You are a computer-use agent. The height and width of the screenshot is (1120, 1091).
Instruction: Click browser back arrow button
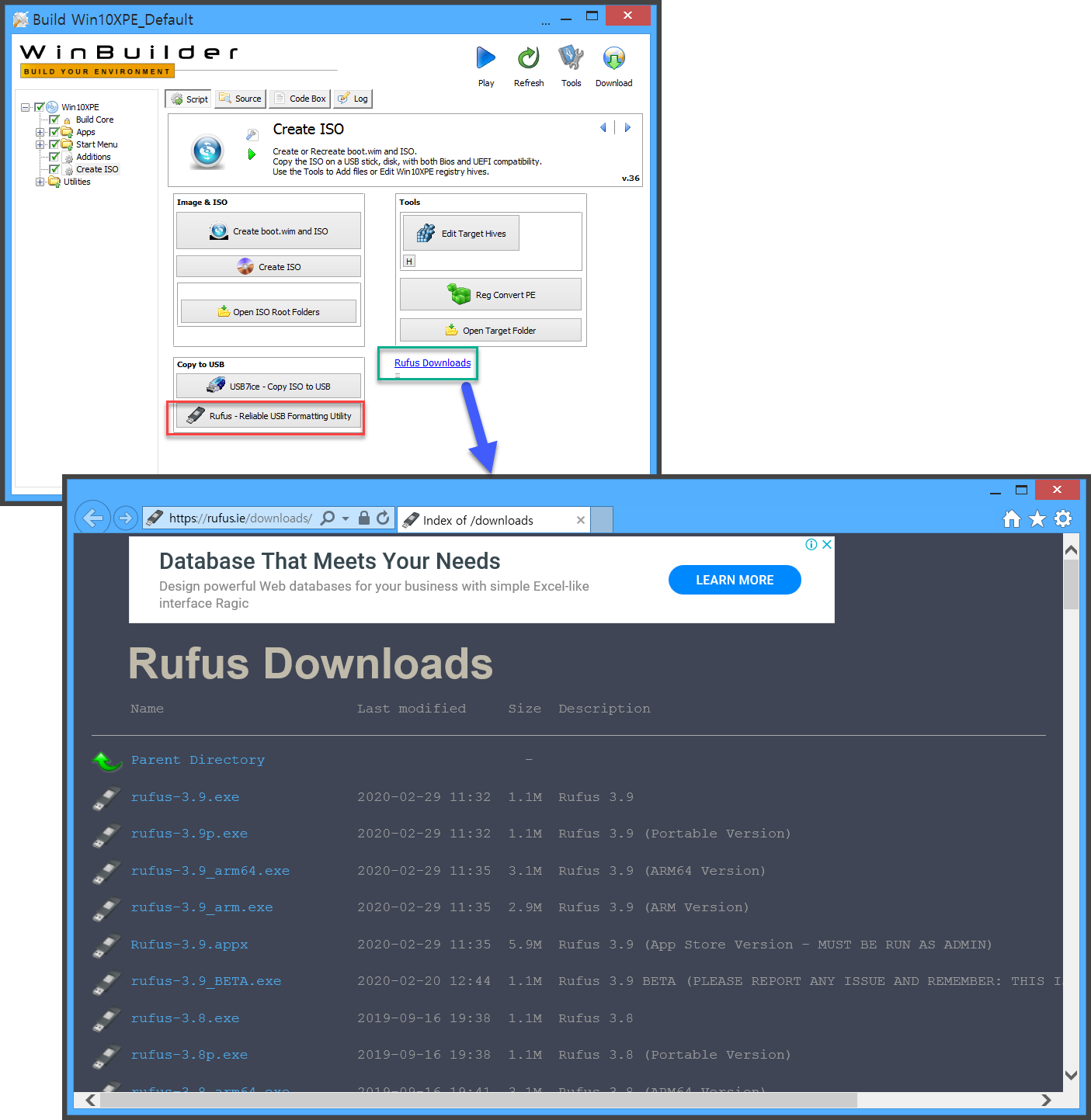(93, 518)
